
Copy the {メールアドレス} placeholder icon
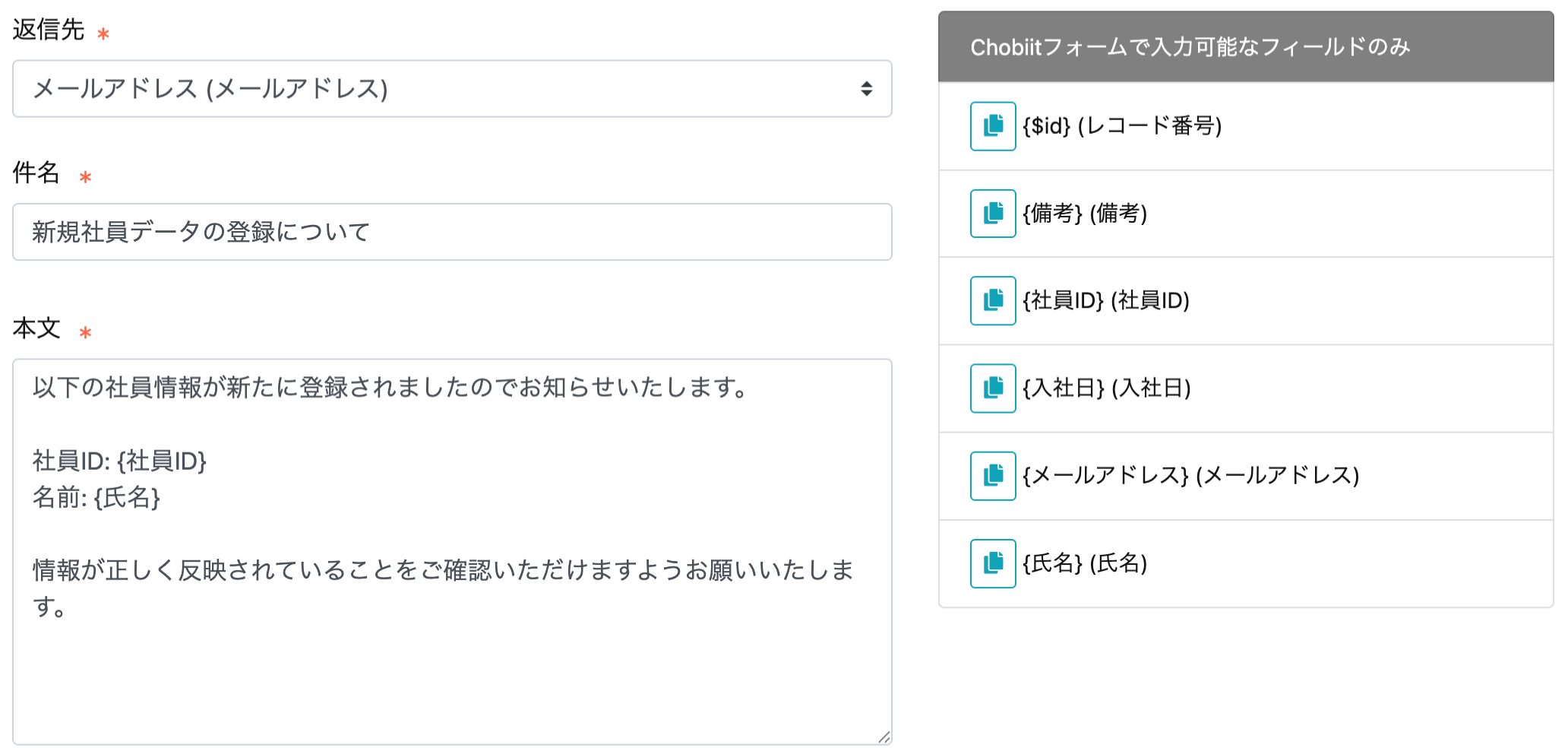click(993, 476)
